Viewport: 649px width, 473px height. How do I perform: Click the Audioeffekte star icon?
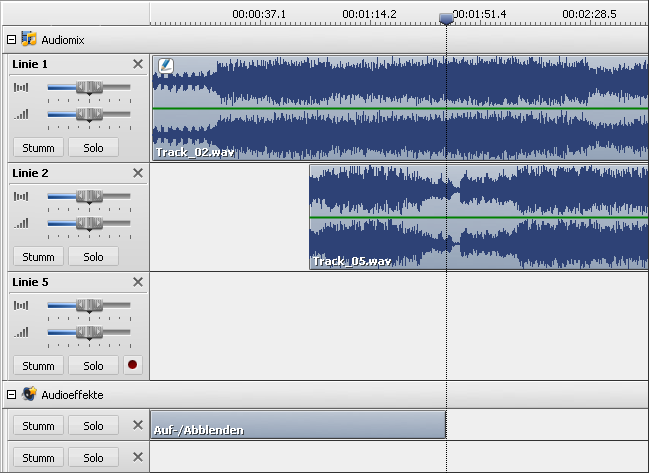(x=29, y=394)
